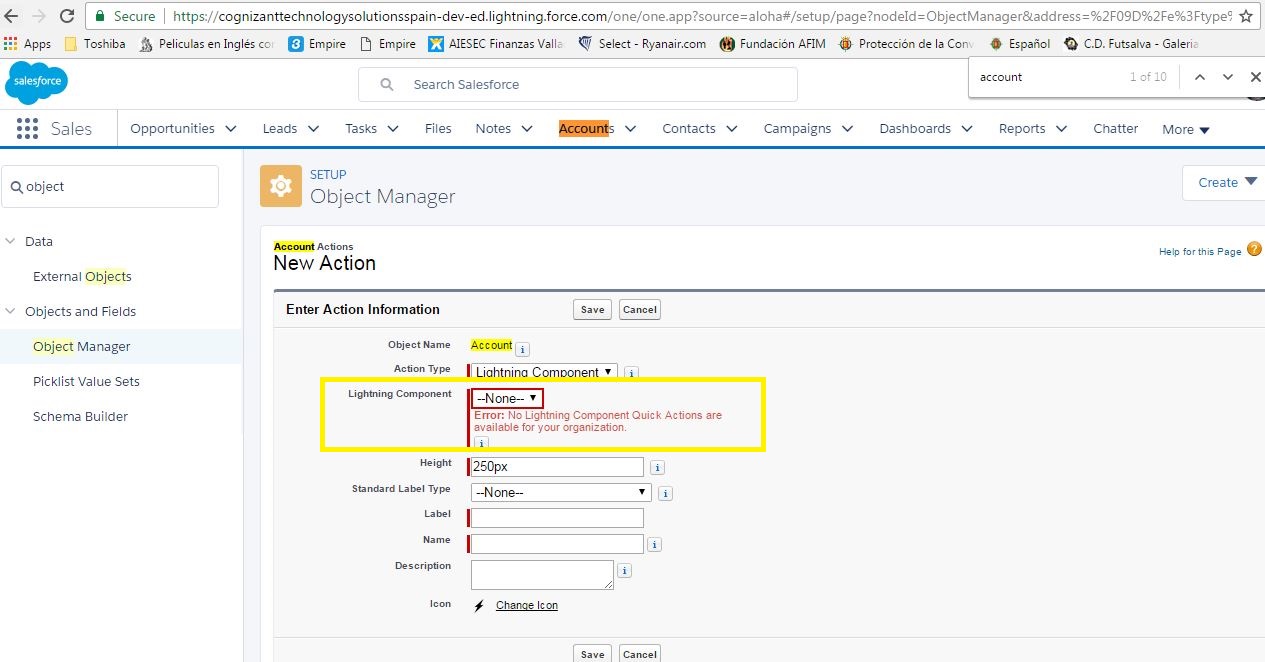Open the Apps bookmark shortcut
Image resolution: width=1265 pixels, height=662 pixels.
(28, 44)
